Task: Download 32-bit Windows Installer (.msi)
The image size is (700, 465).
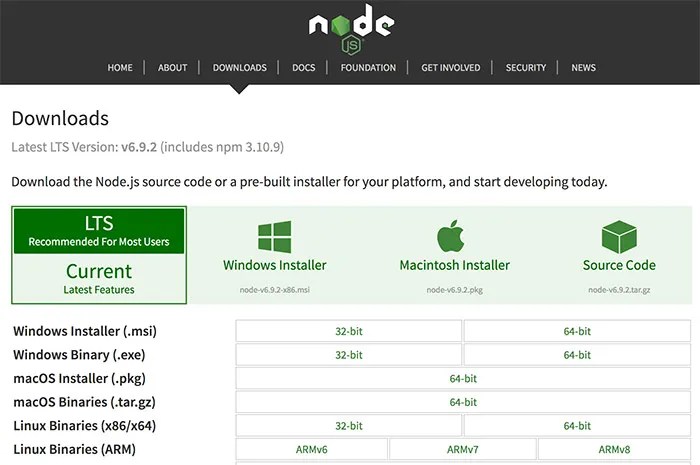Action: pos(349,331)
